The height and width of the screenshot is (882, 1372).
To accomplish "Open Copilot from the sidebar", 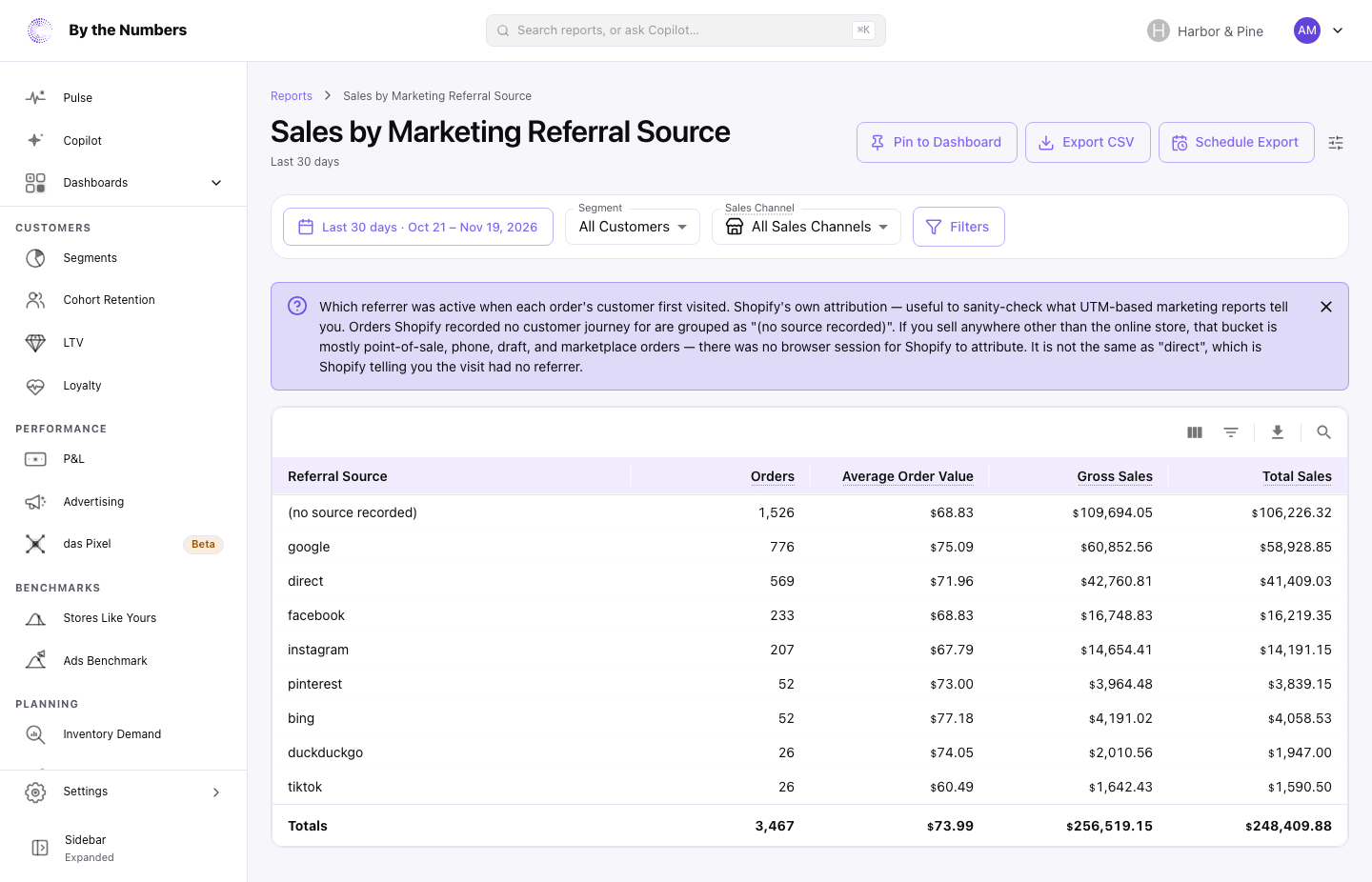I will coord(124,140).
